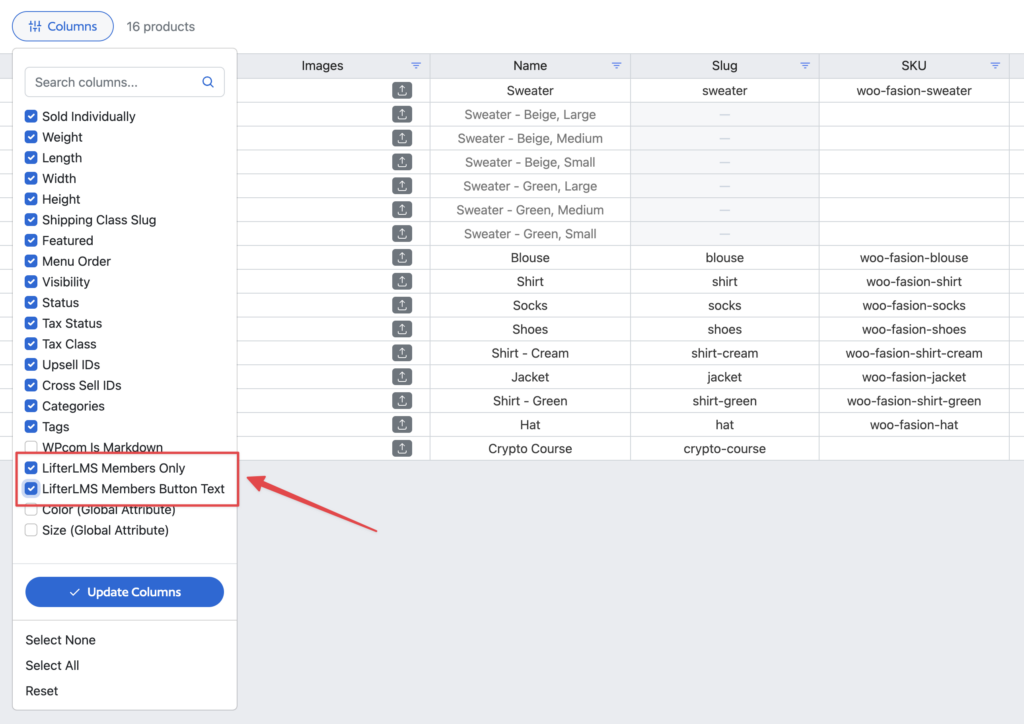Uncheck the Width column checkbox
1024x724 pixels.
pos(31,178)
